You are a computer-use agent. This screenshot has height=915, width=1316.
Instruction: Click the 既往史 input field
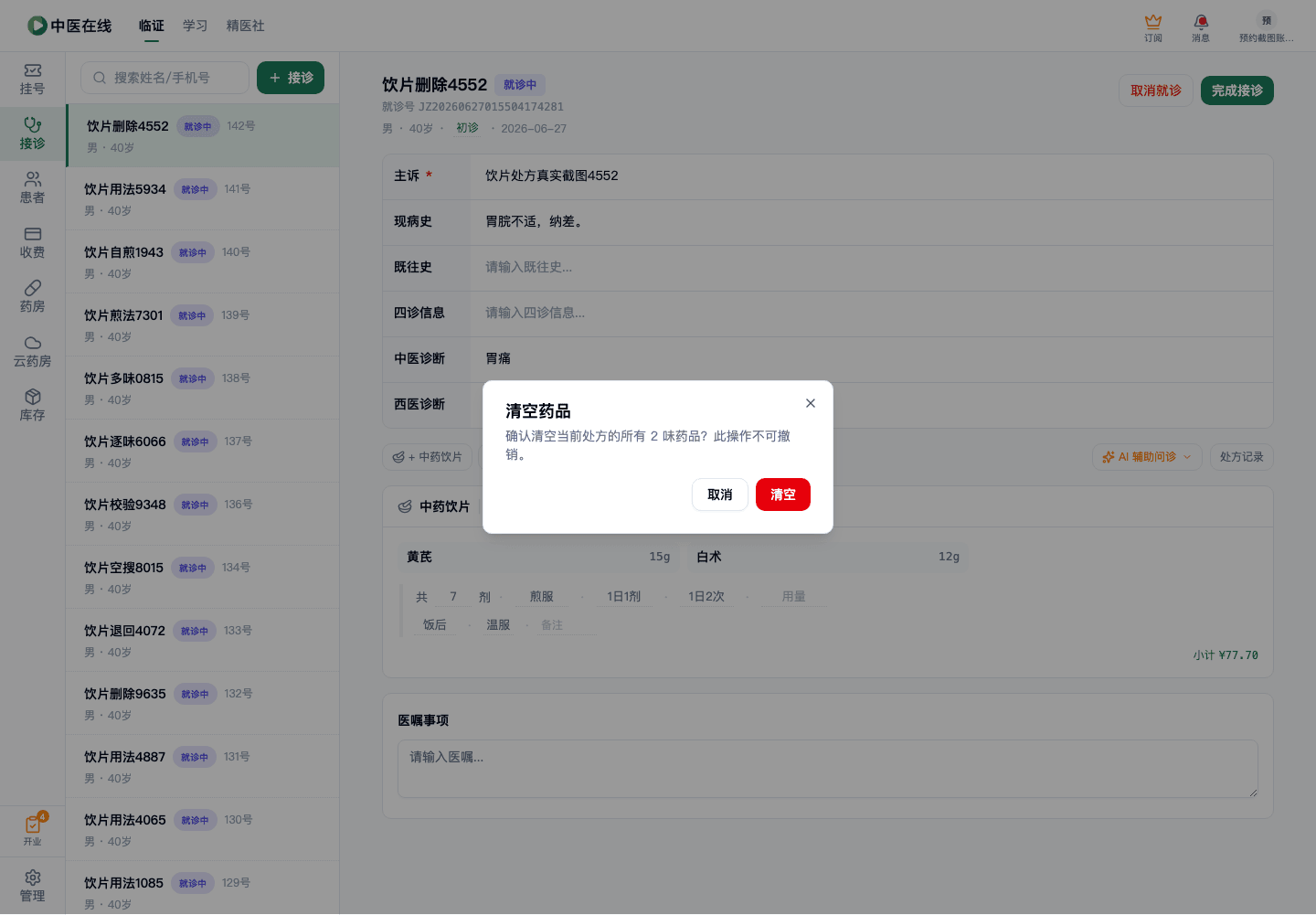click(x=872, y=268)
